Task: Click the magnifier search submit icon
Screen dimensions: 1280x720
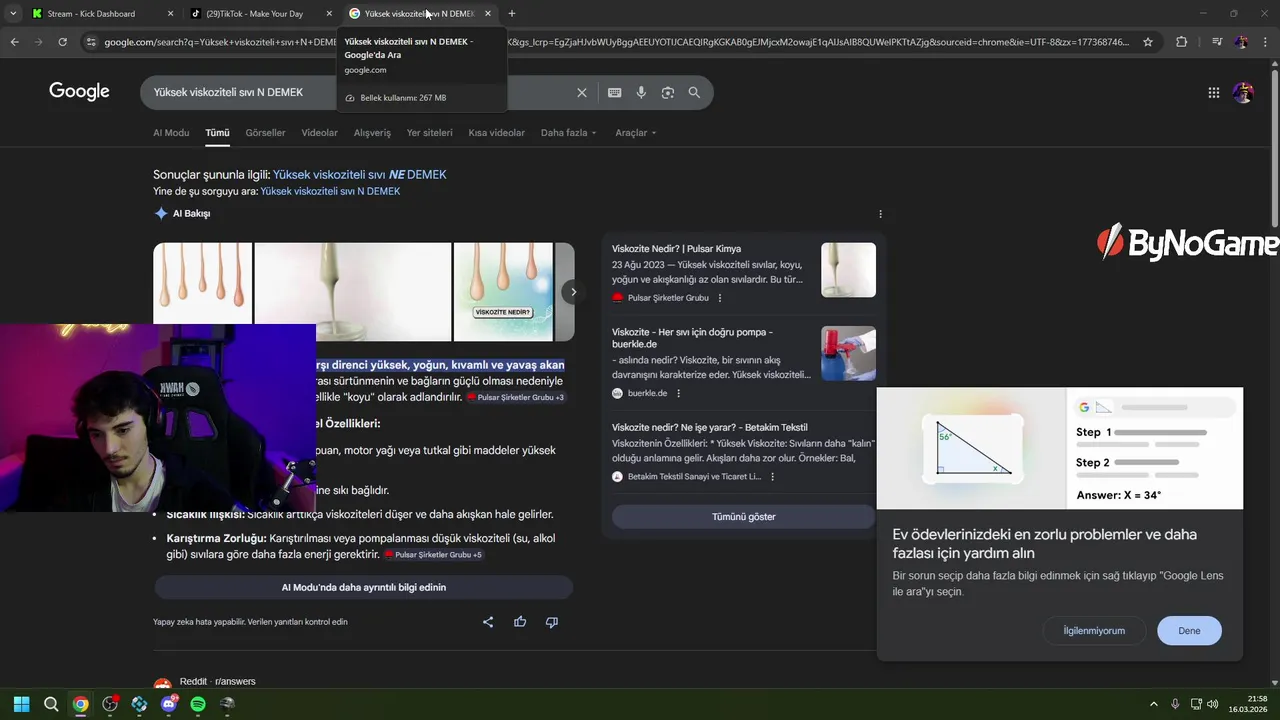Action: (x=694, y=92)
